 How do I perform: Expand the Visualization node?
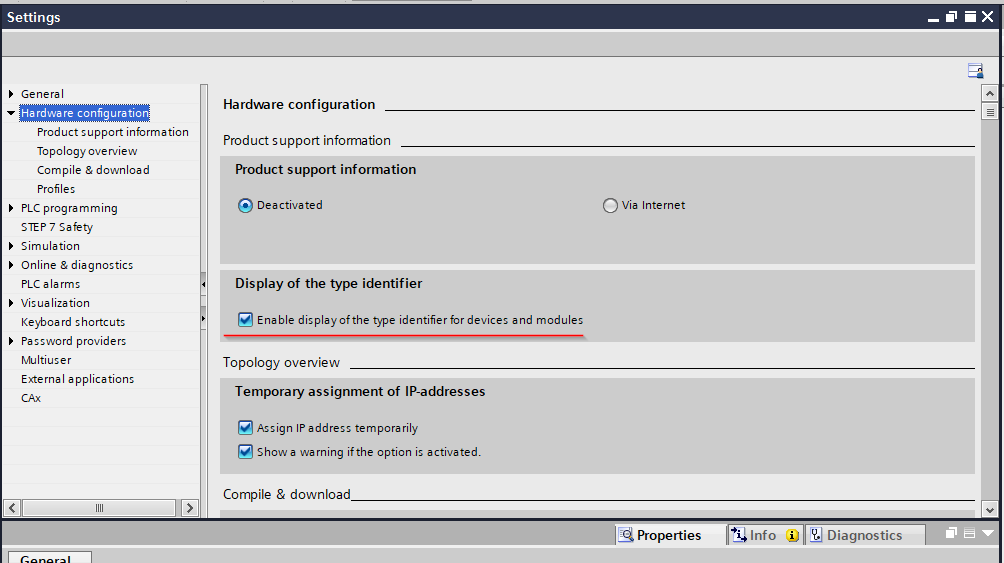(11, 303)
